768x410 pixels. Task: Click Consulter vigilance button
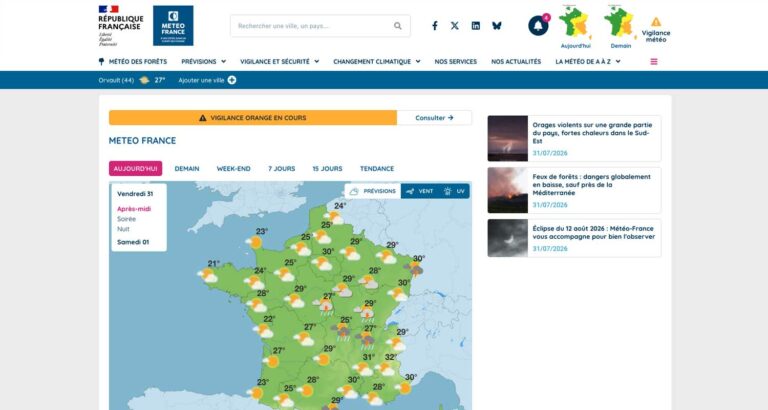pos(434,118)
